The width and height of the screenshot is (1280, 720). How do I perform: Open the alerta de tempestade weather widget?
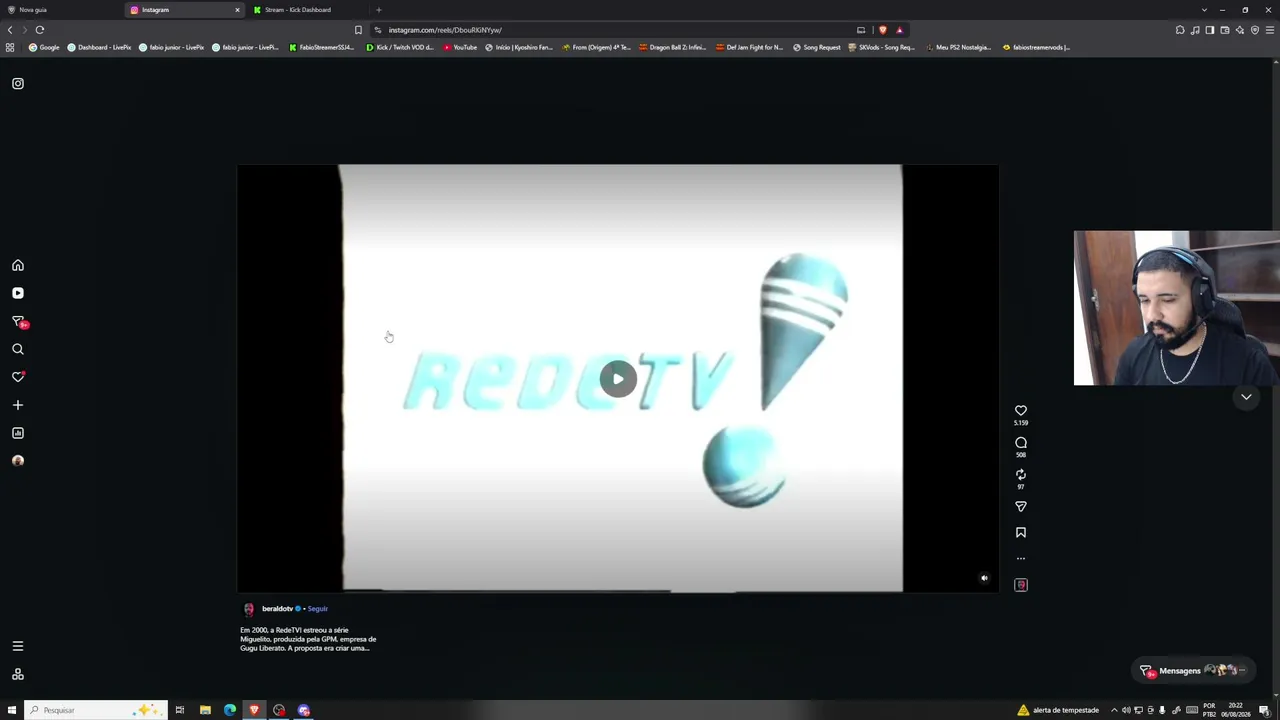tap(1058, 710)
